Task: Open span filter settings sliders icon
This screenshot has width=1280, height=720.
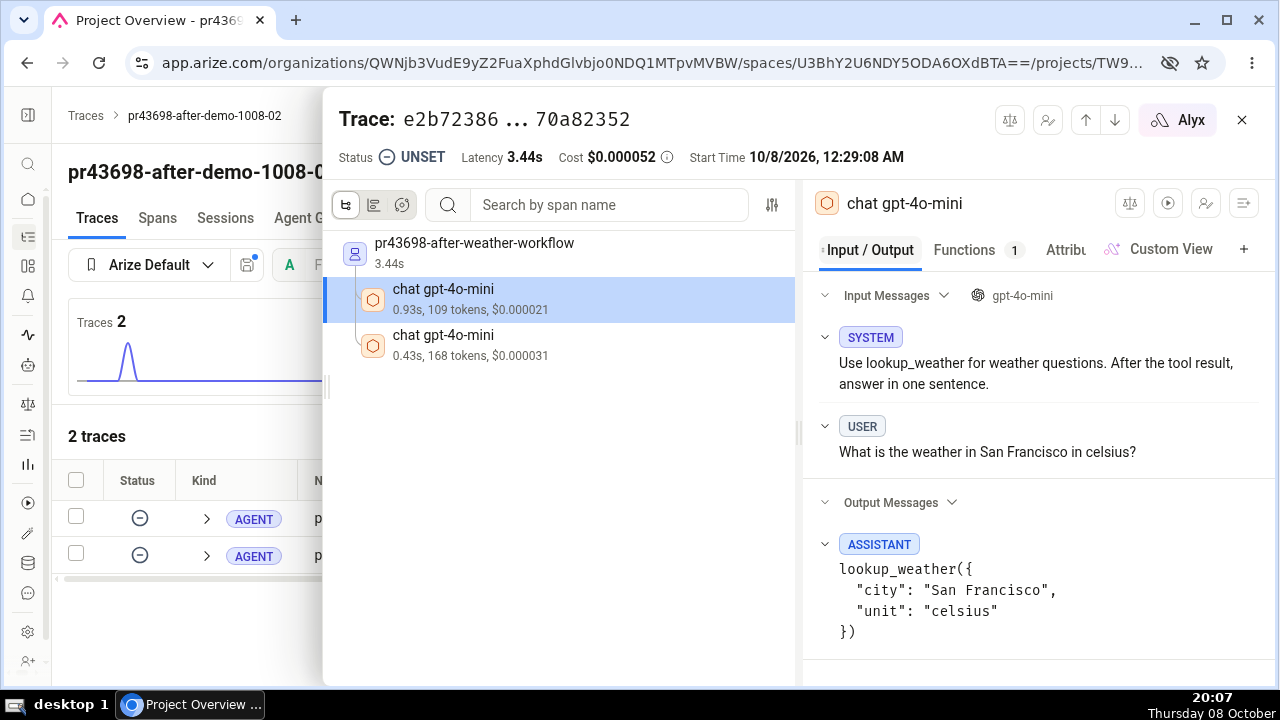Action: [772, 205]
